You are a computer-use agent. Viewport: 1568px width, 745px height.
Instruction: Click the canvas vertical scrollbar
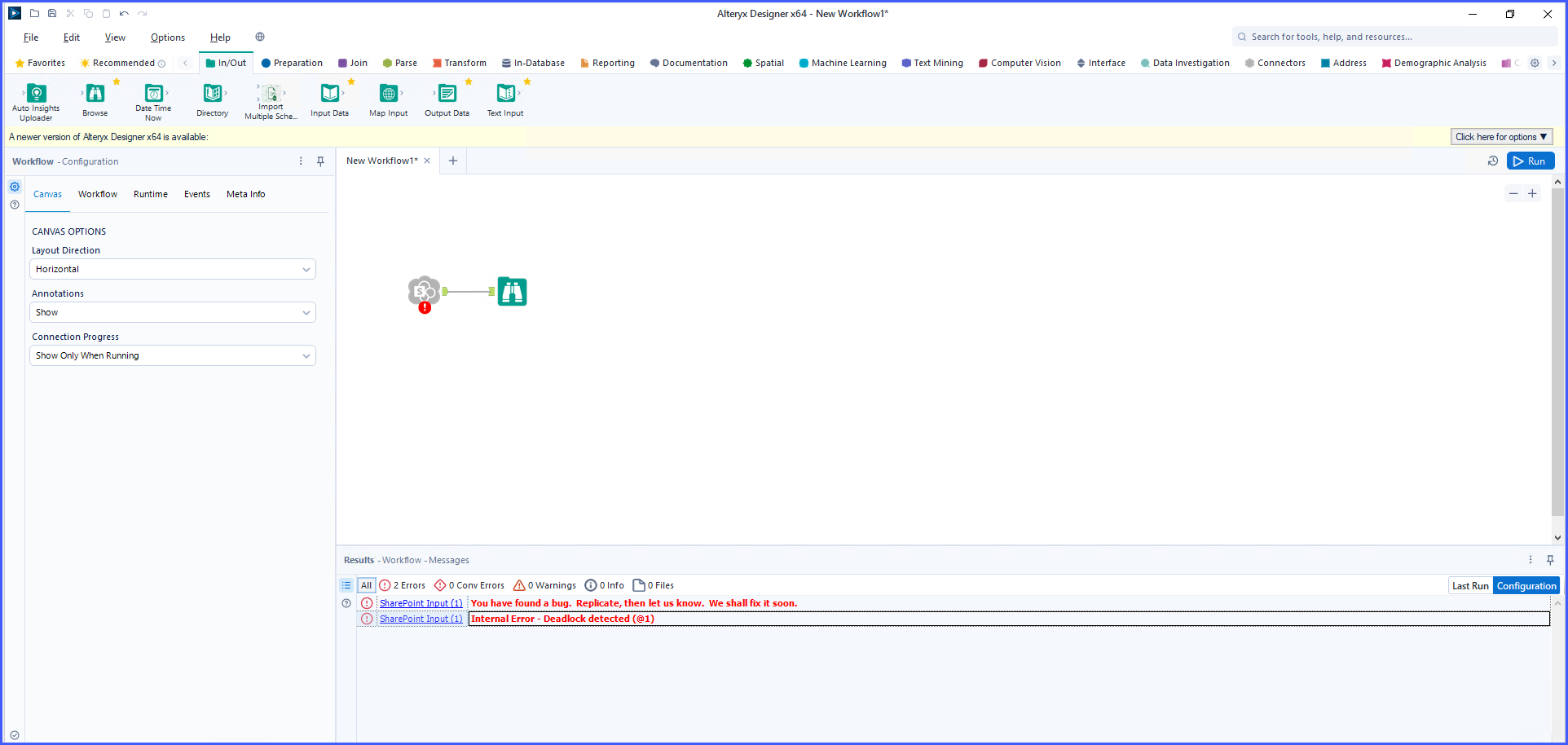[x=1557, y=352]
